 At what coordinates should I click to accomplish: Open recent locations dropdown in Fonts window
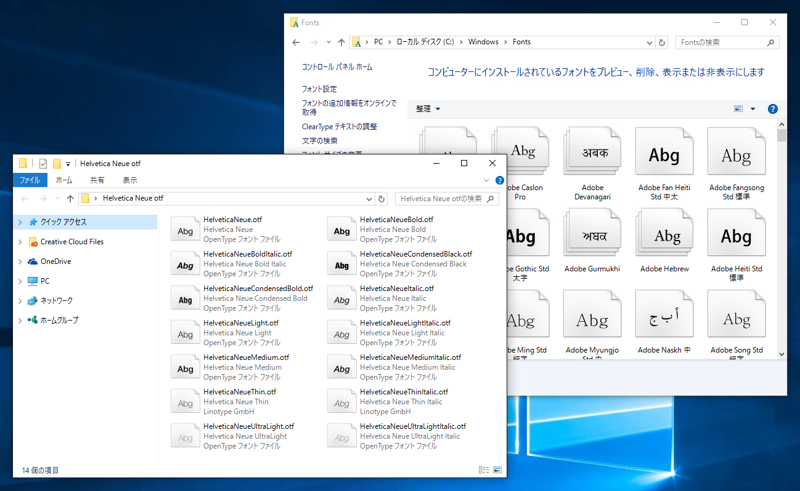pos(328,42)
